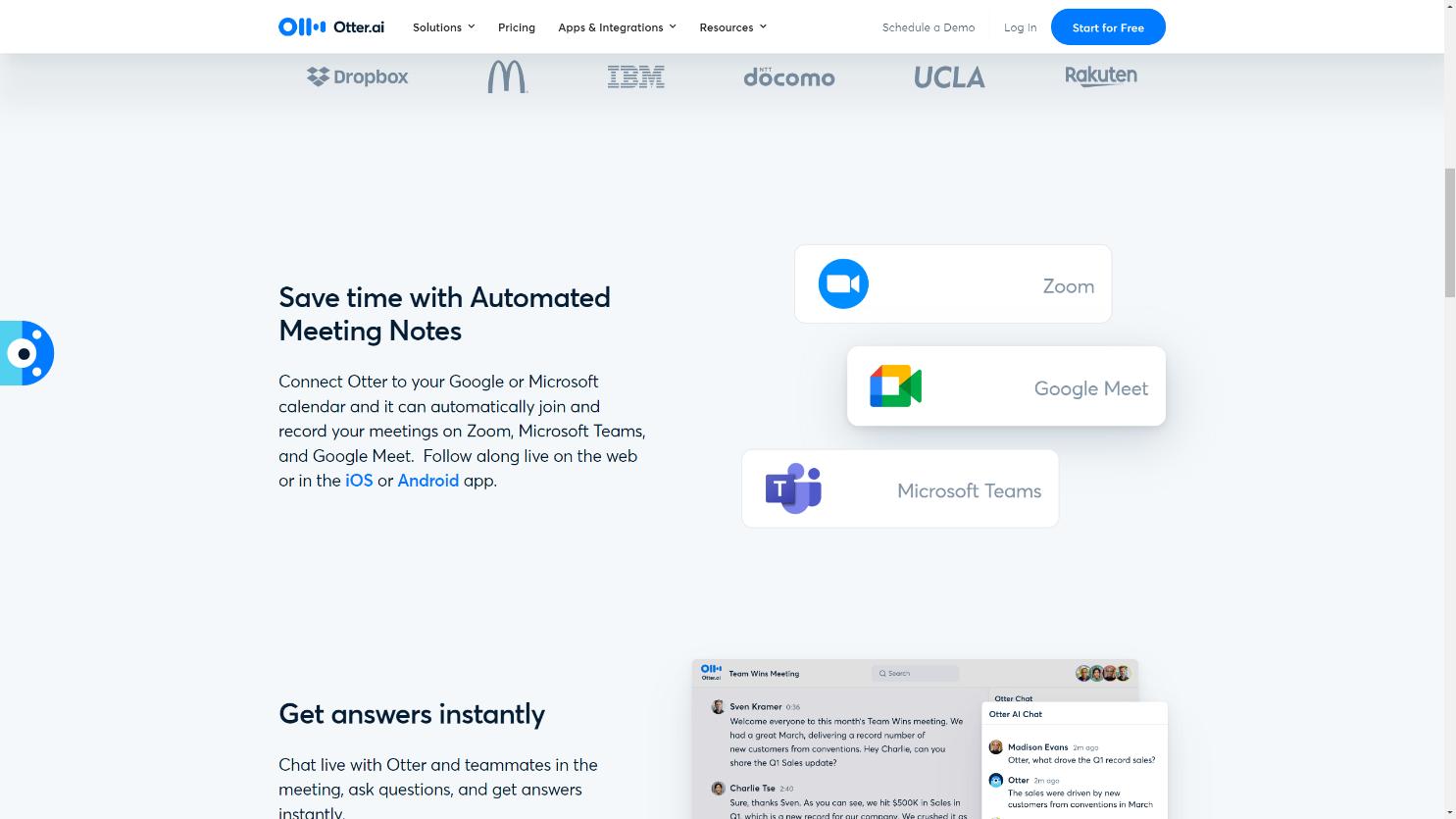Click the Google Meet logo icon

tap(895, 386)
